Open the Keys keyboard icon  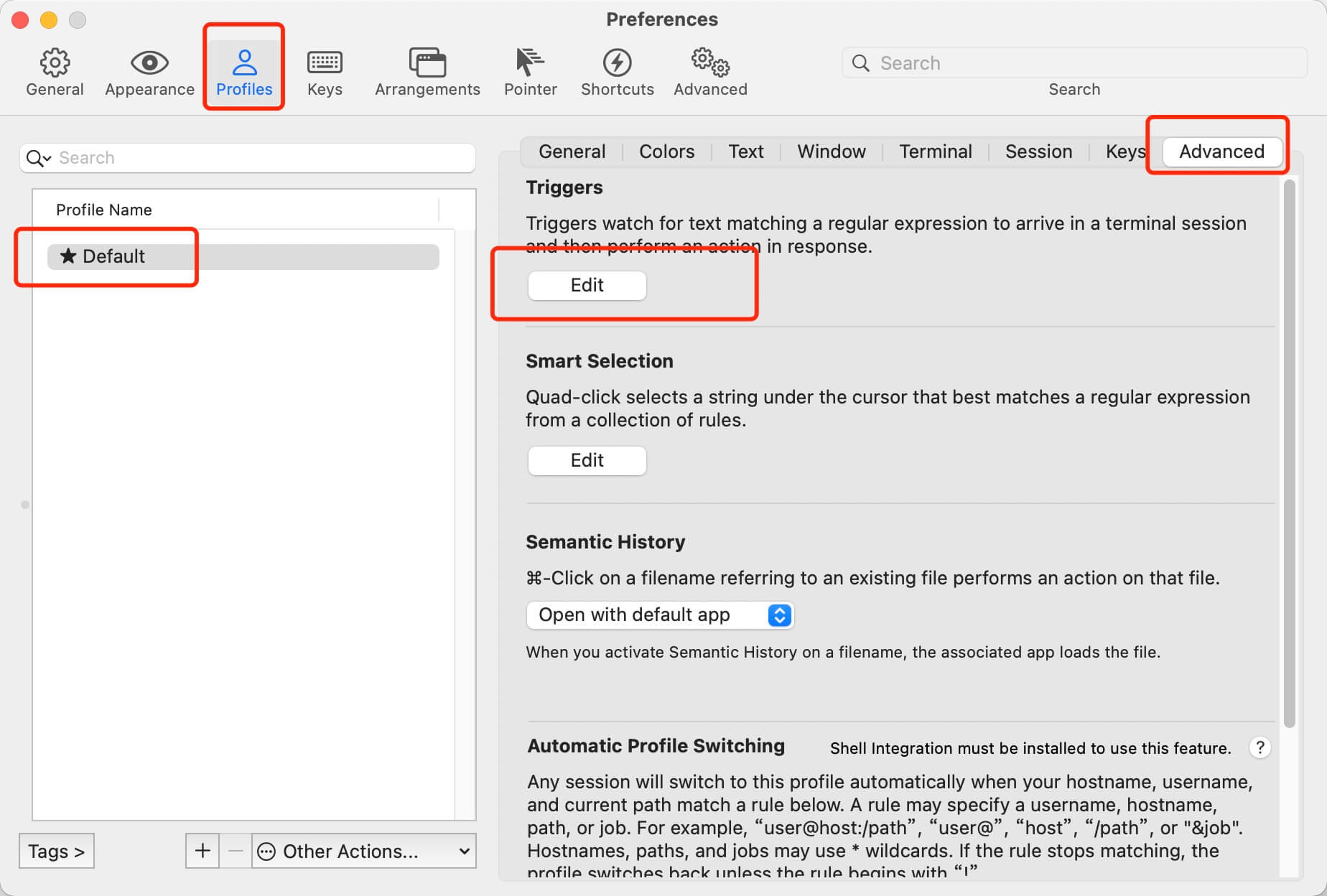tap(325, 63)
